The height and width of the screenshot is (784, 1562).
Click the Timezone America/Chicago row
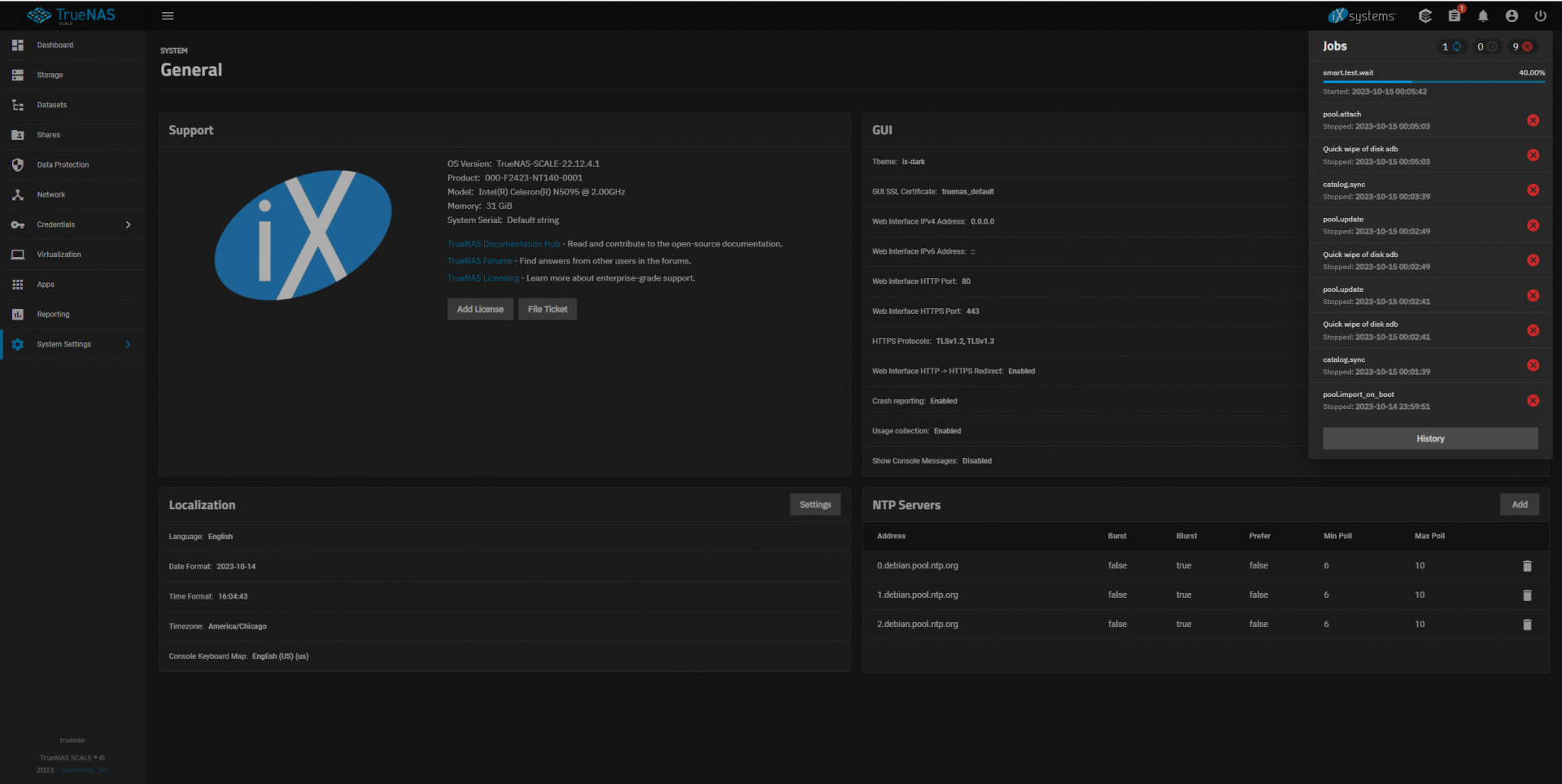click(x=504, y=626)
